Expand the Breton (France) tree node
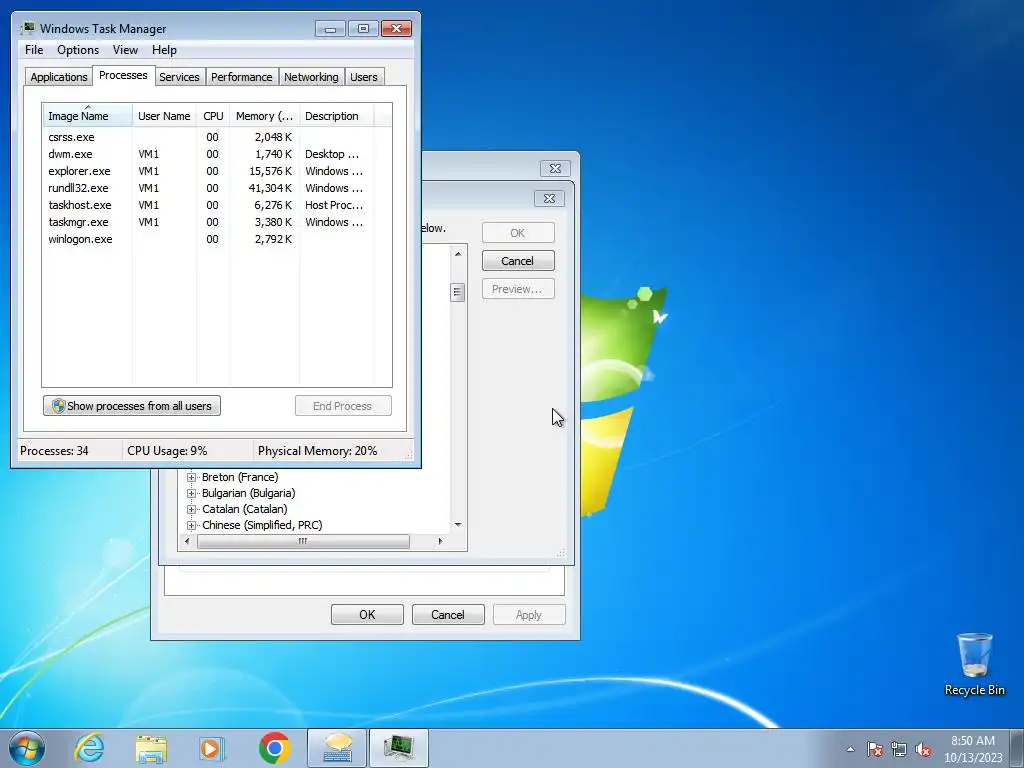 click(191, 477)
